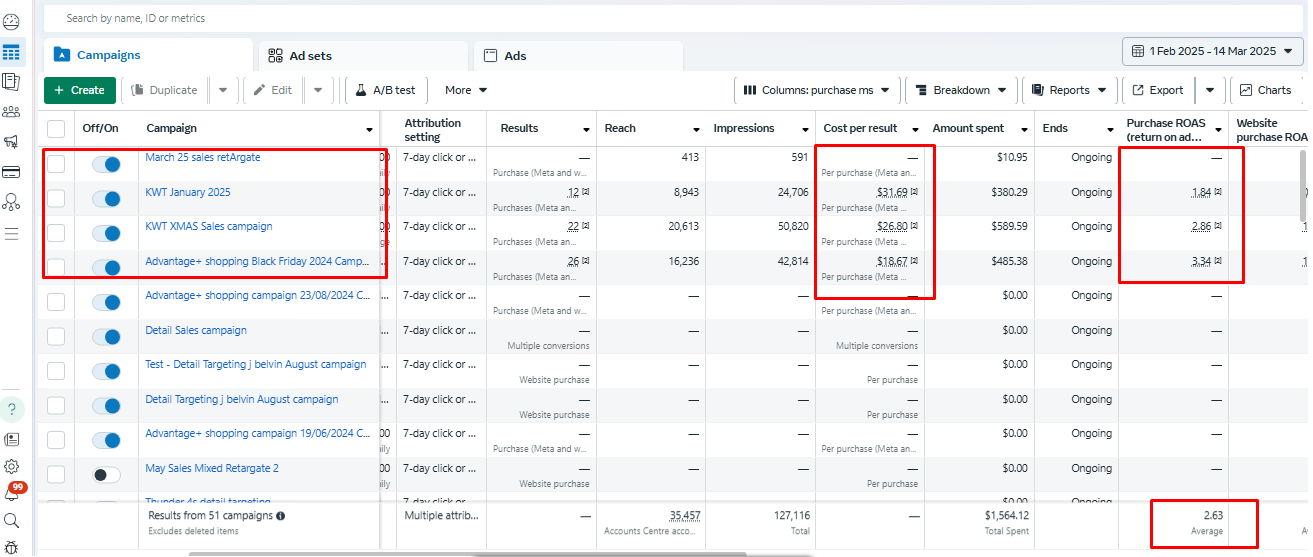This screenshot has height=557, width=1313.
Task: Open the Billing card icon in sidebar
Action: (x=11, y=172)
